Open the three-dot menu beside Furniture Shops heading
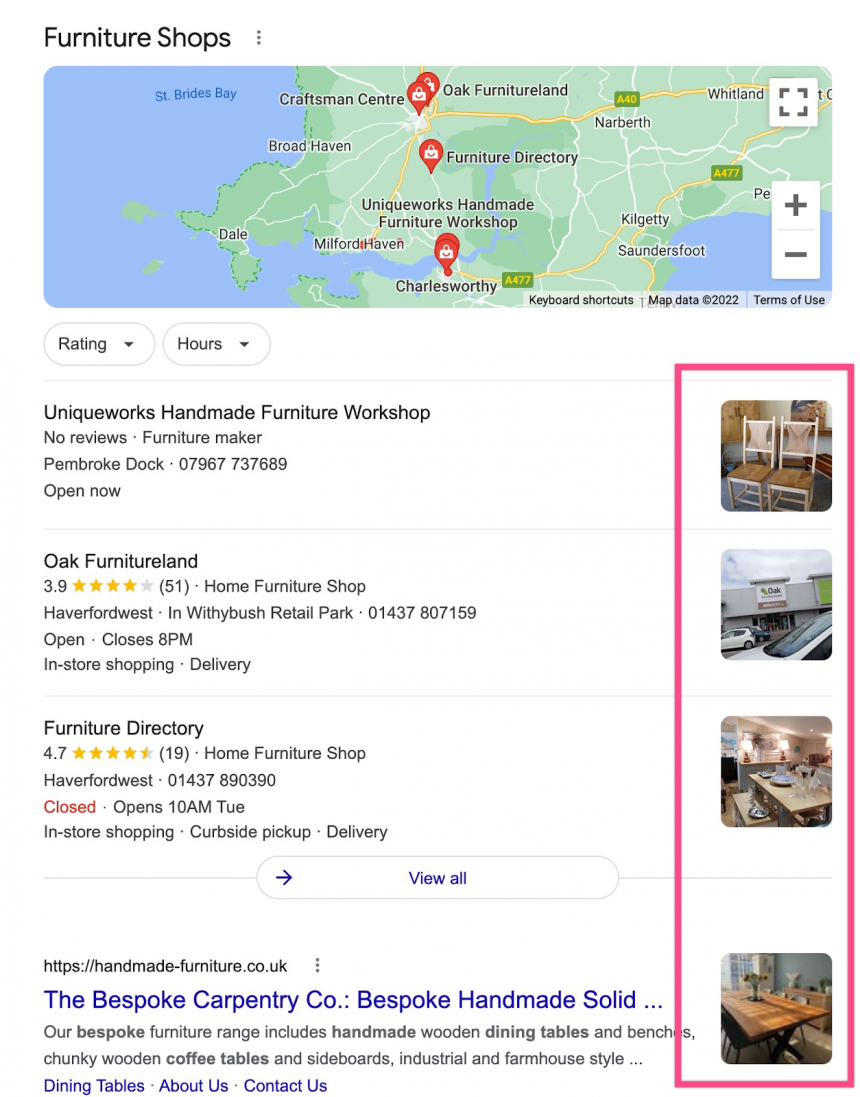The width and height of the screenshot is (860, 1097). tap(258, 37)
